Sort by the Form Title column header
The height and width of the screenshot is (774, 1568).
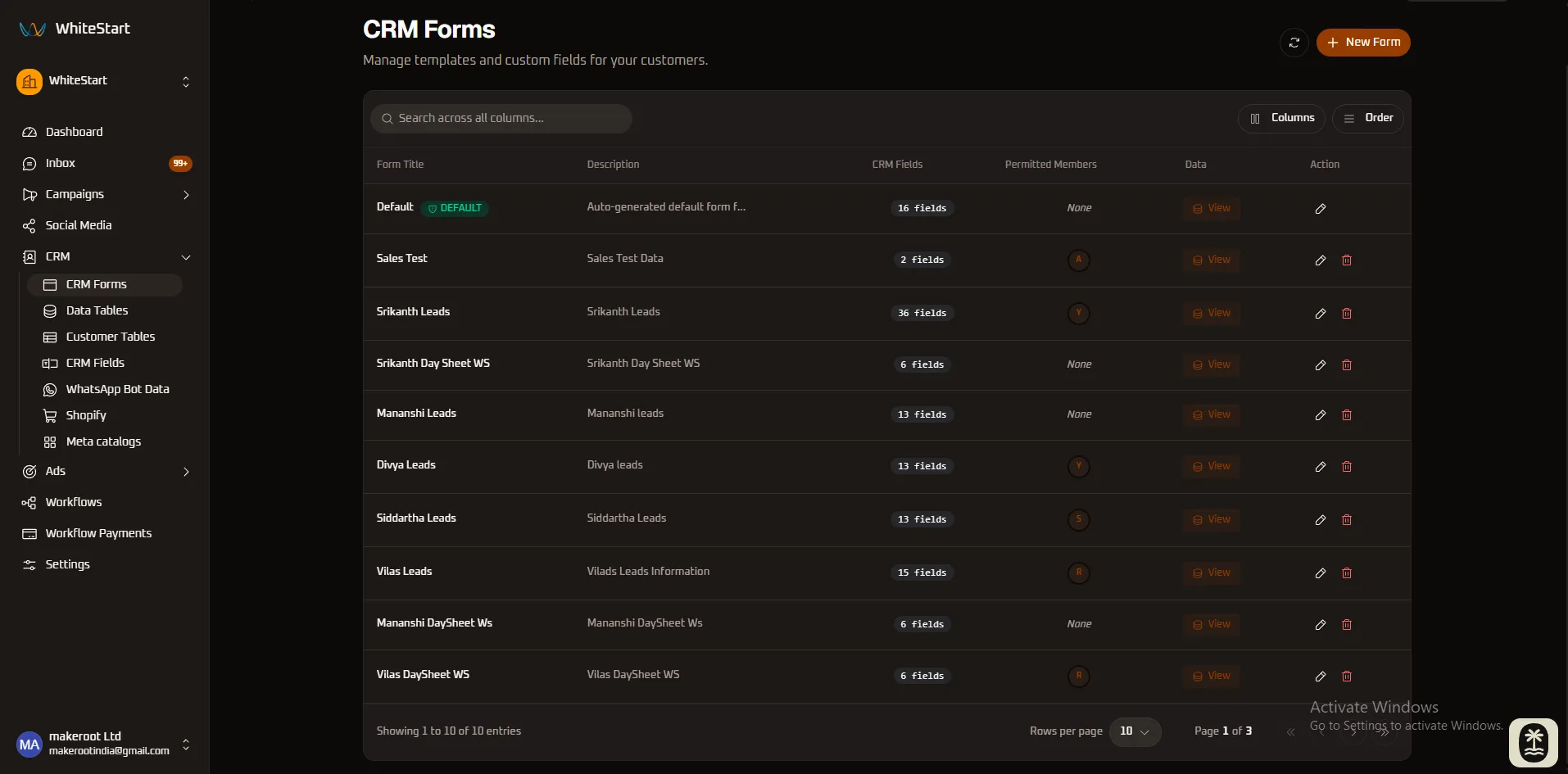click(400, 165)
